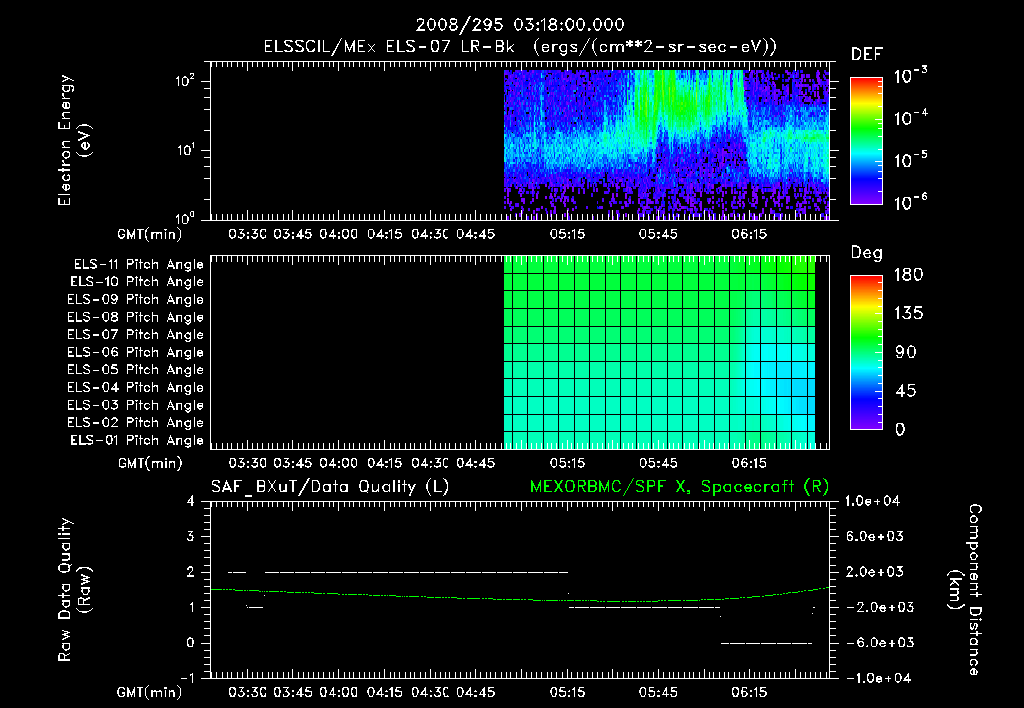1024x708 pixels.
Task: Select the ELS-05 Pitch Angle label
Action: (136, 370)
